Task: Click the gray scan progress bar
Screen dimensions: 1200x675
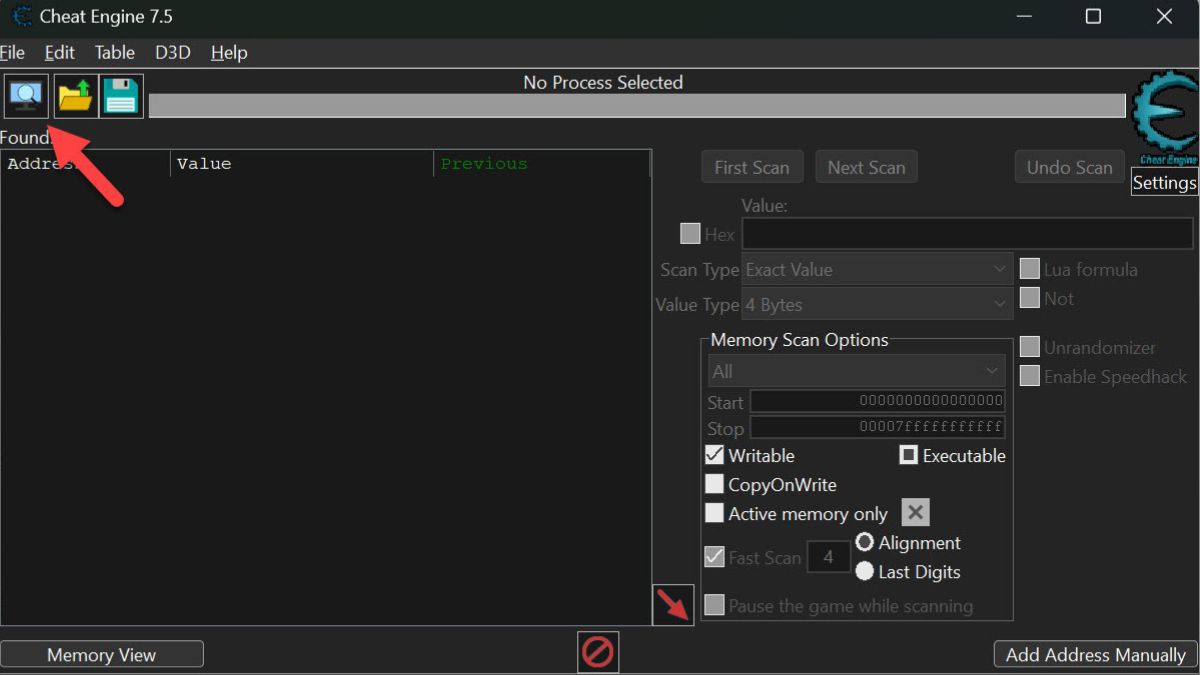Action: point(637,105)
